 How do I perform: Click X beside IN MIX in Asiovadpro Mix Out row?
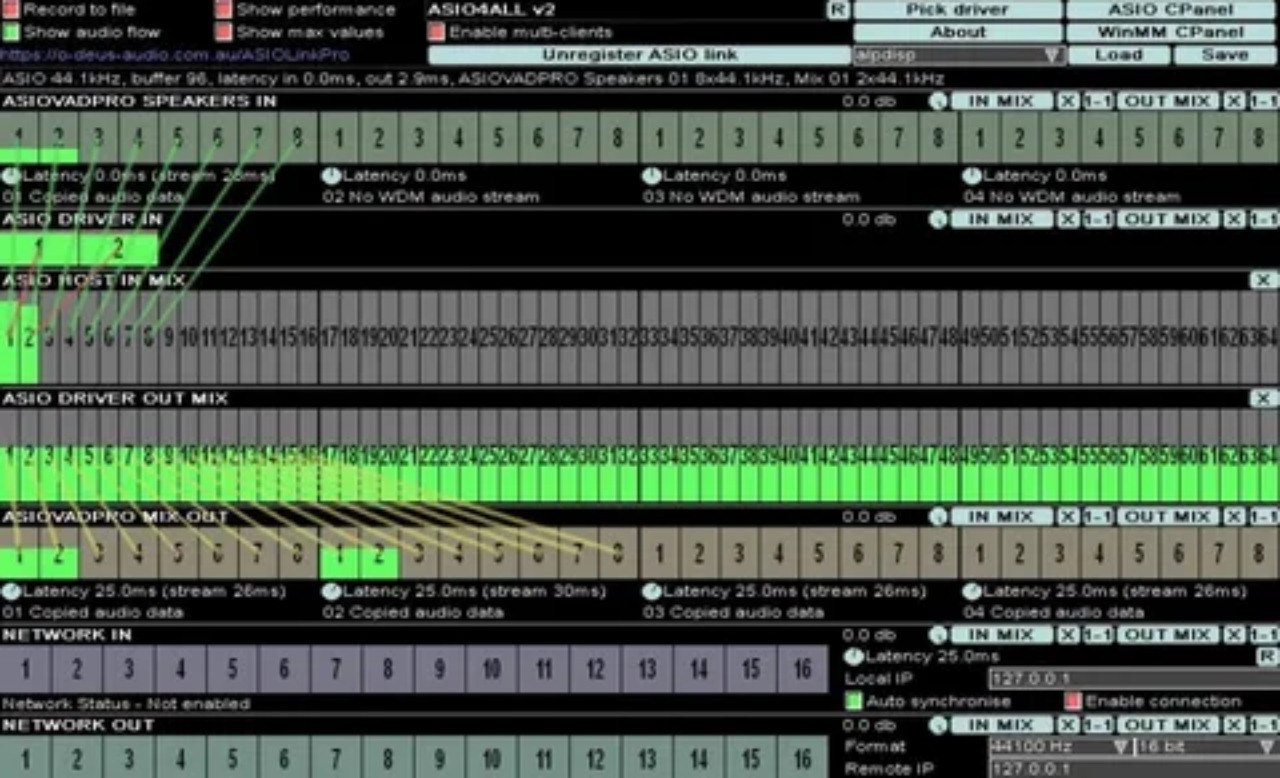tap(1068, 517)
